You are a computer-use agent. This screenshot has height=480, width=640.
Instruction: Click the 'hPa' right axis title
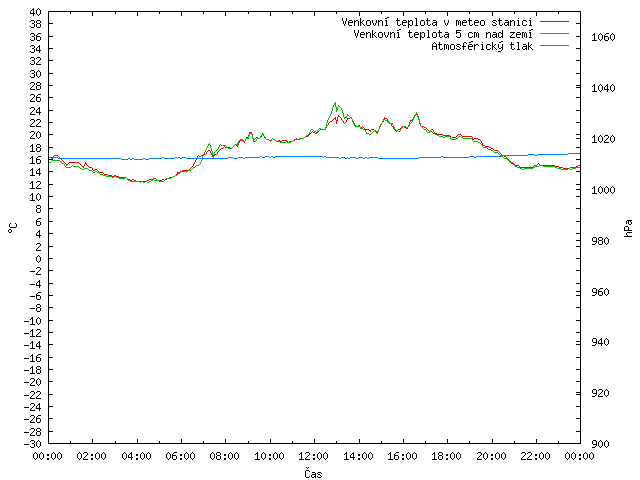[628, 228]
